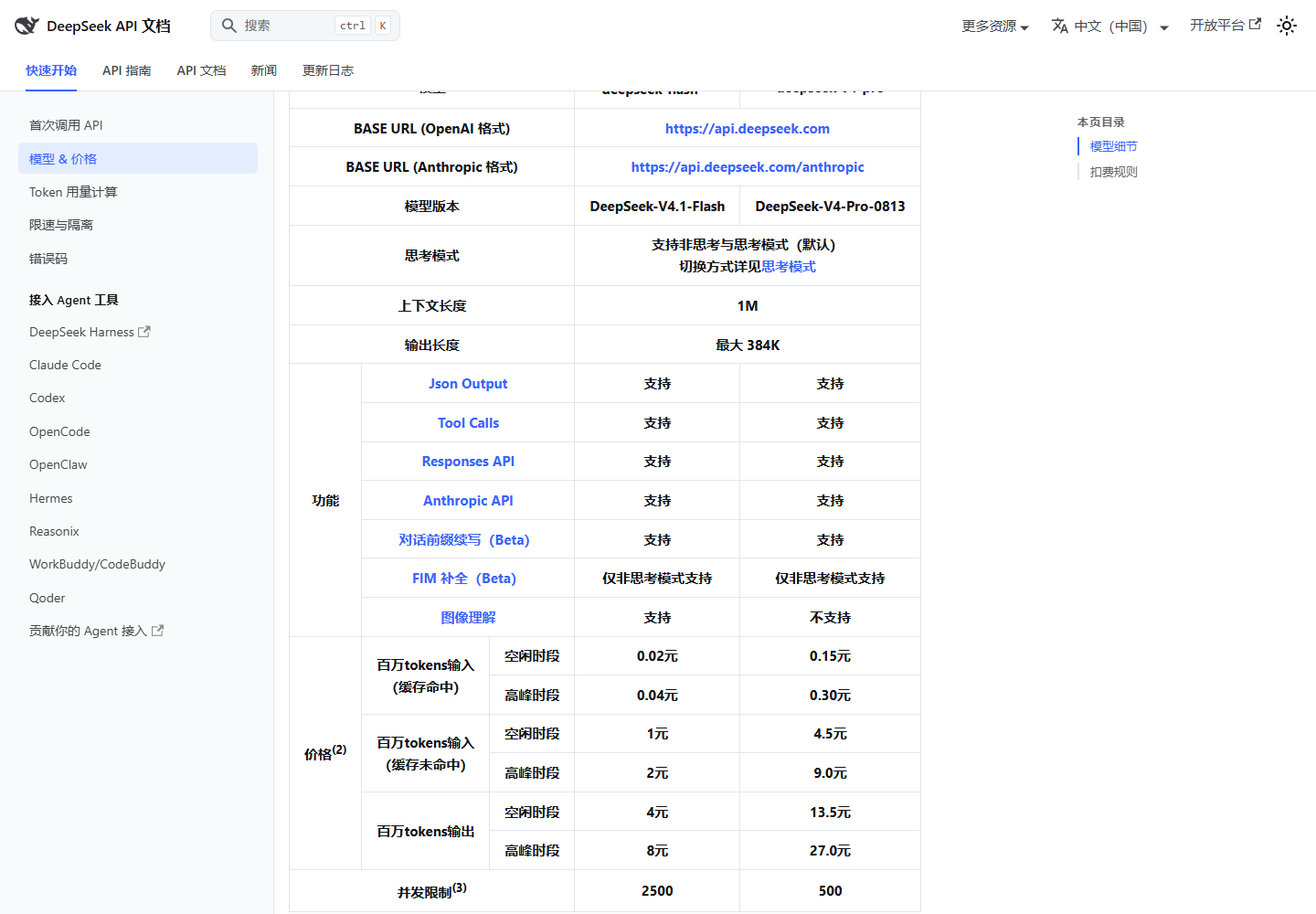
Task: Jump to 扣费规则 in page contents
Action: [x=1114, y=172]
